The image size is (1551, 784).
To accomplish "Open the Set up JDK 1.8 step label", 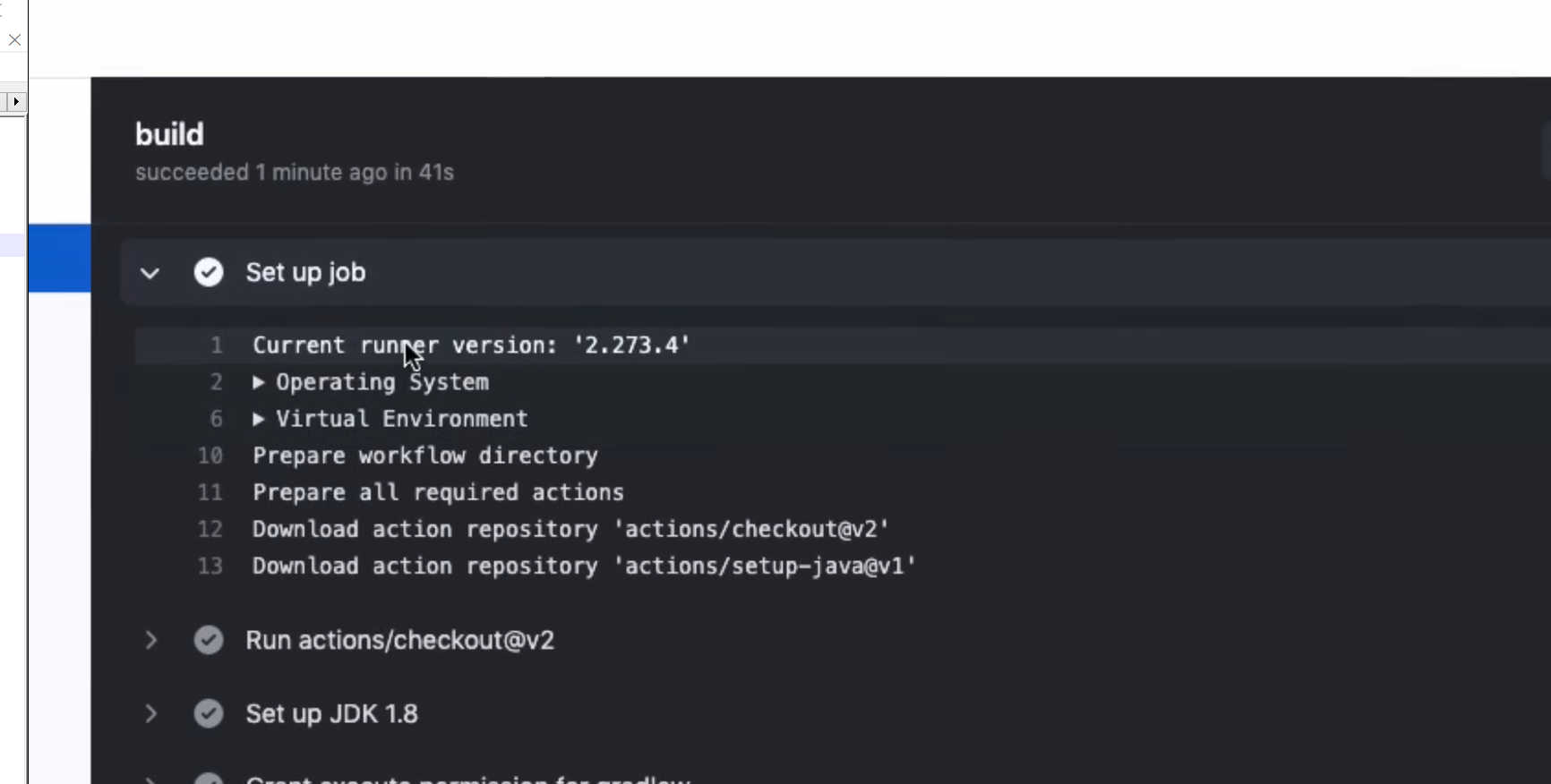I will point(331,713).
